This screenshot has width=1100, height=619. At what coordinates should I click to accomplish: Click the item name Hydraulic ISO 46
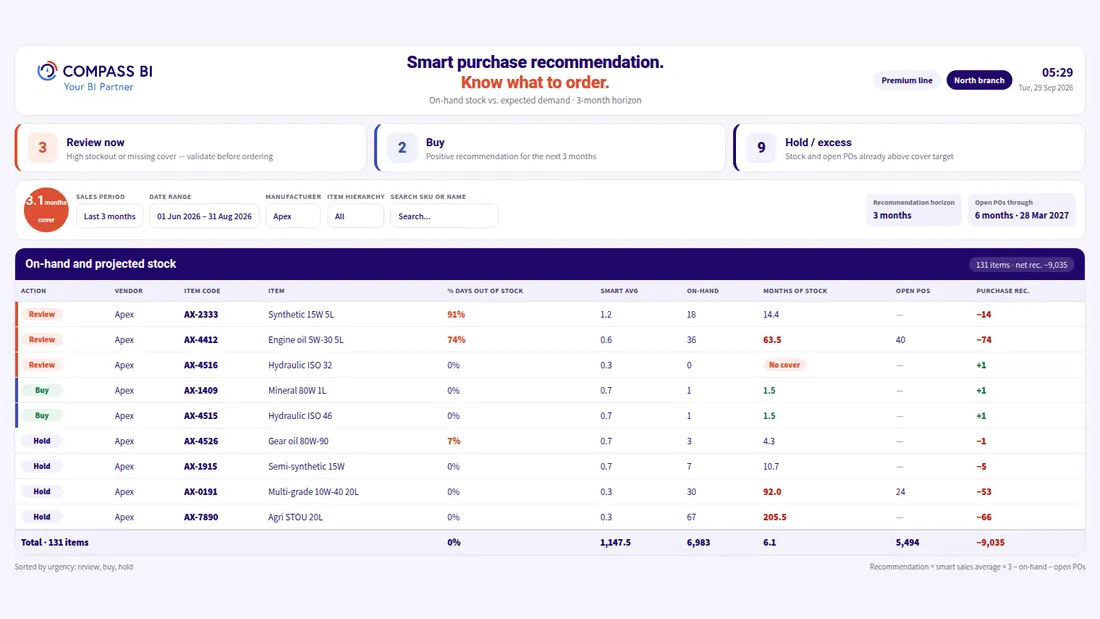[300, 415]
